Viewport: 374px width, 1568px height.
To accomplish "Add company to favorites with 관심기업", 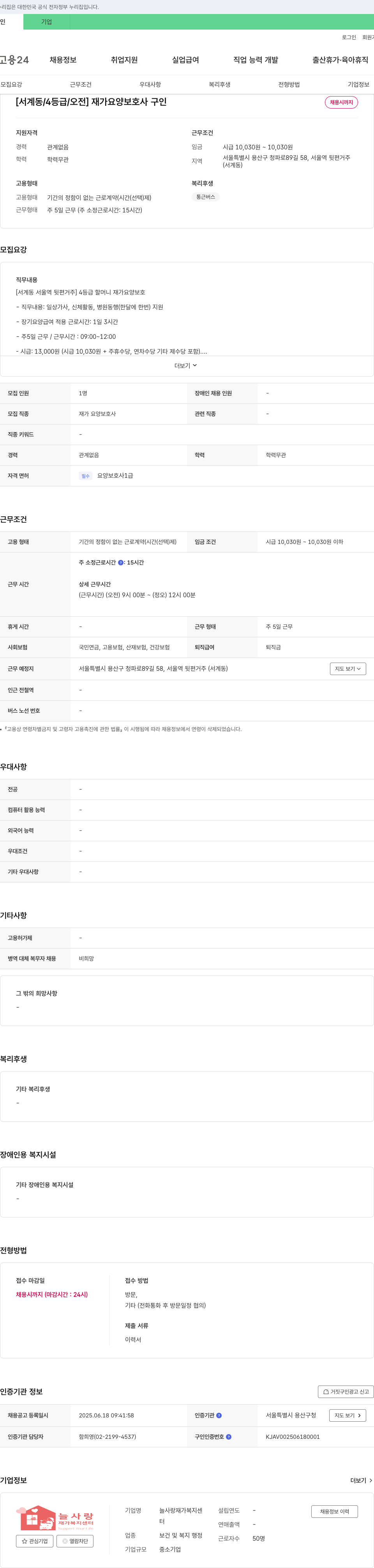I will click(34, 1541).
